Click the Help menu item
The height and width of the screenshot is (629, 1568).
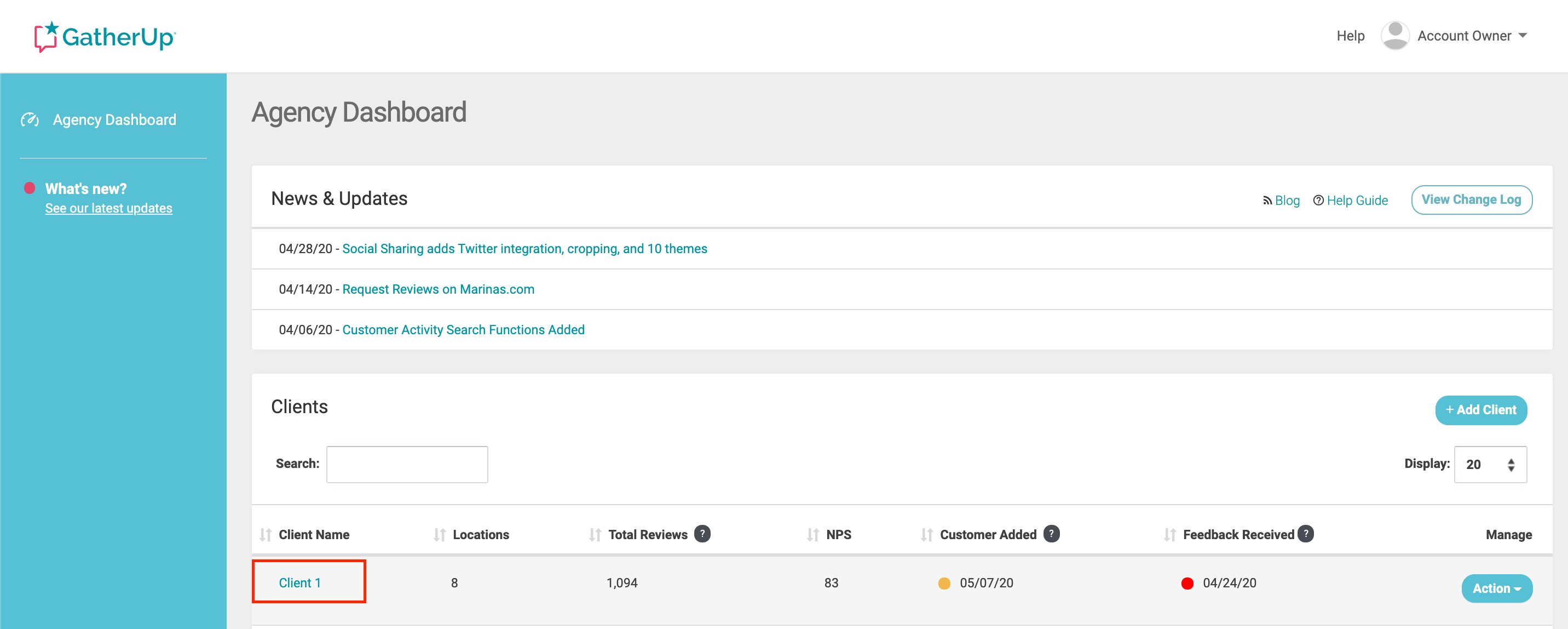pos(1350,35)
